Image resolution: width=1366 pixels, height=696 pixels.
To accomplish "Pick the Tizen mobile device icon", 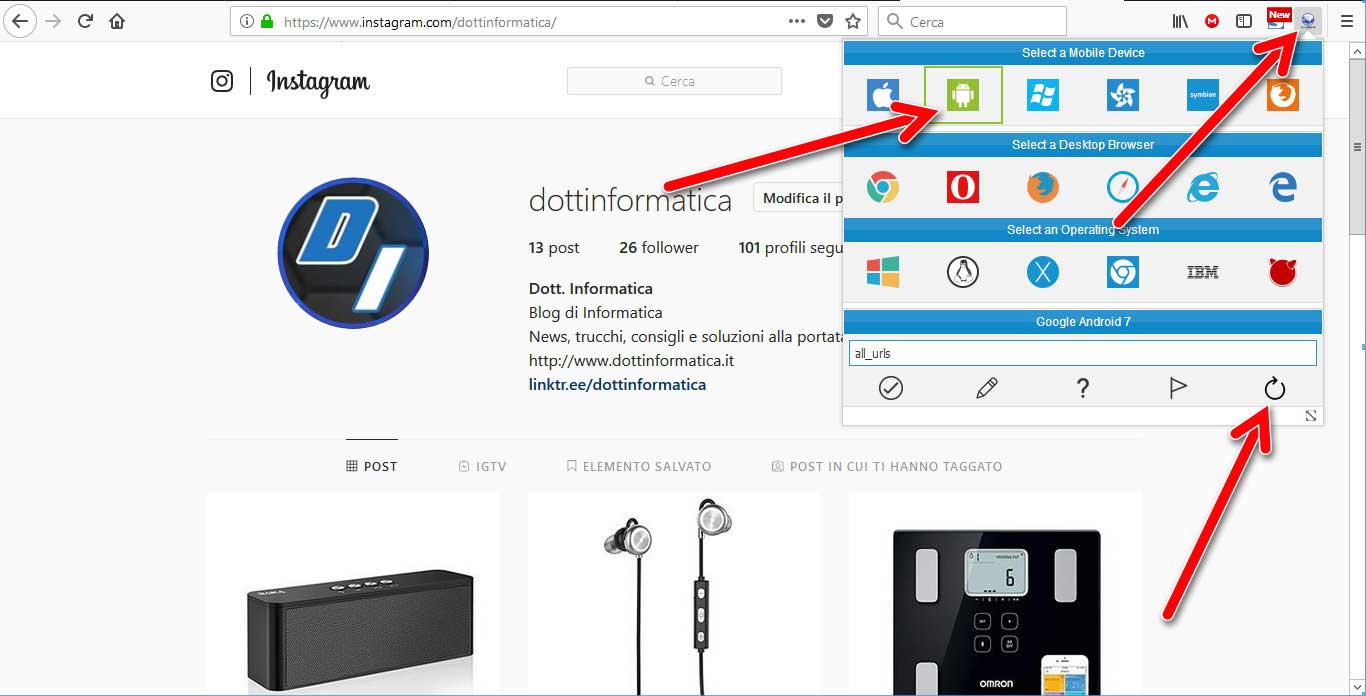I will point(1122,95).
